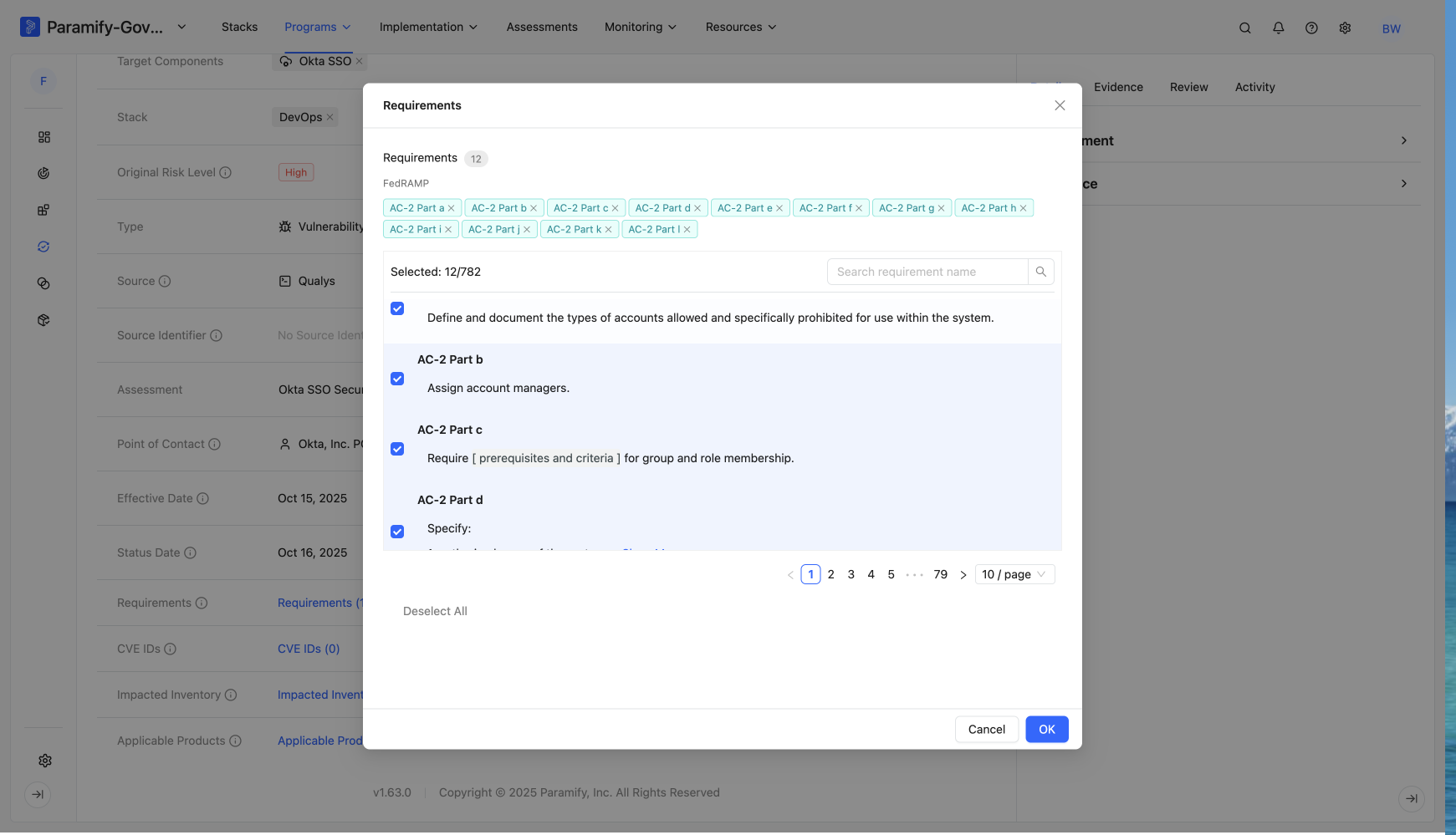The height and width of the screenshot is (835, 1456).
Task: Open the help question mark icon
Action: click(1311, 28)
